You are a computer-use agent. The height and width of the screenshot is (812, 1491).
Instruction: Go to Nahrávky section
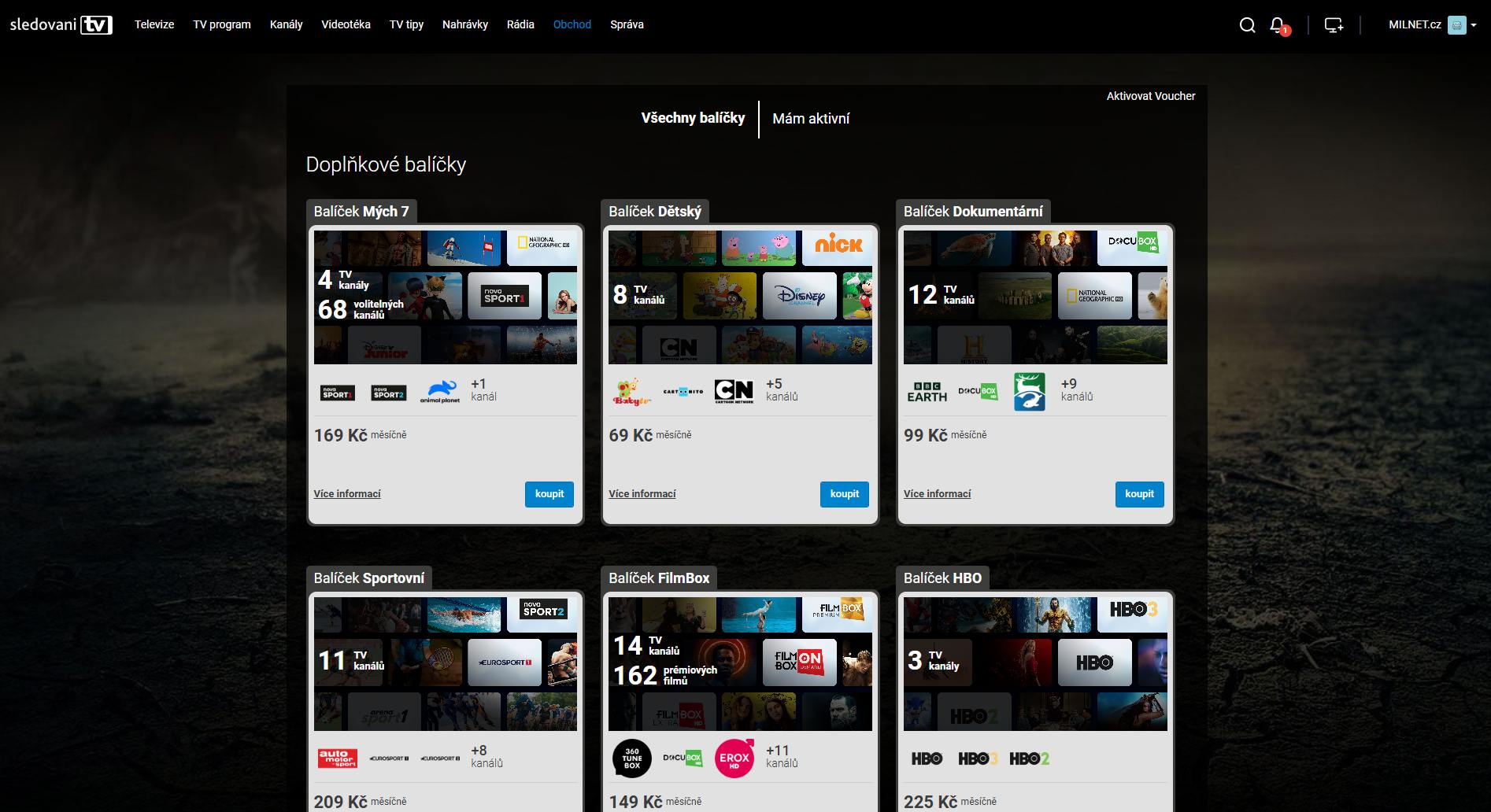(465, 24)
